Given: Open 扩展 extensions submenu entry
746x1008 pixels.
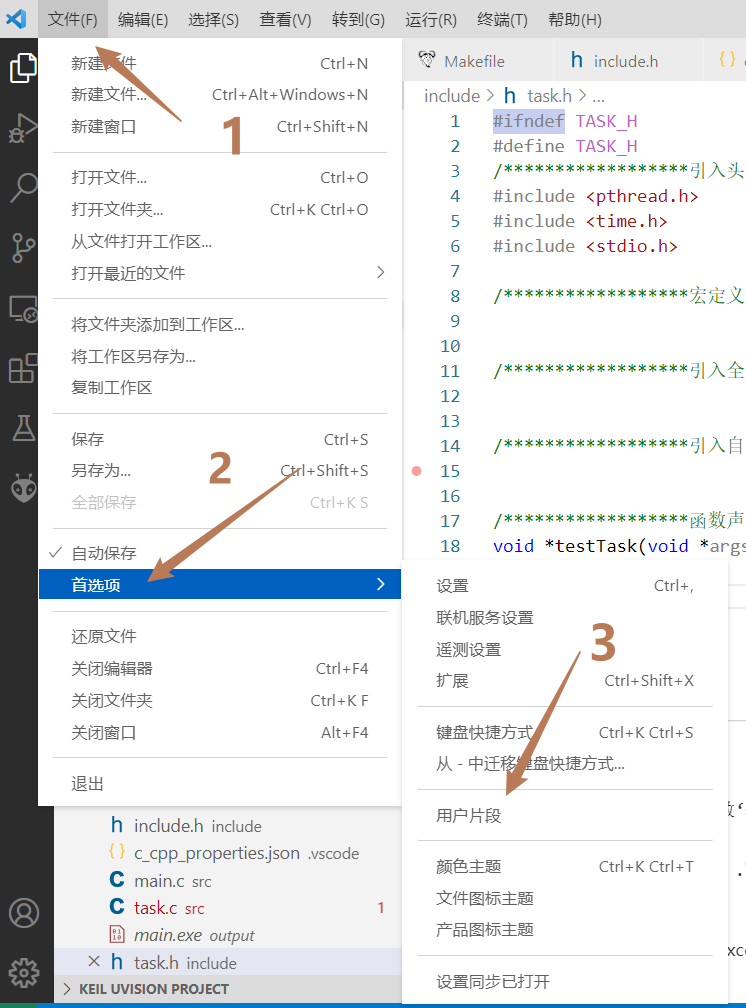Looking at the screenshot, I should (565, 681).
